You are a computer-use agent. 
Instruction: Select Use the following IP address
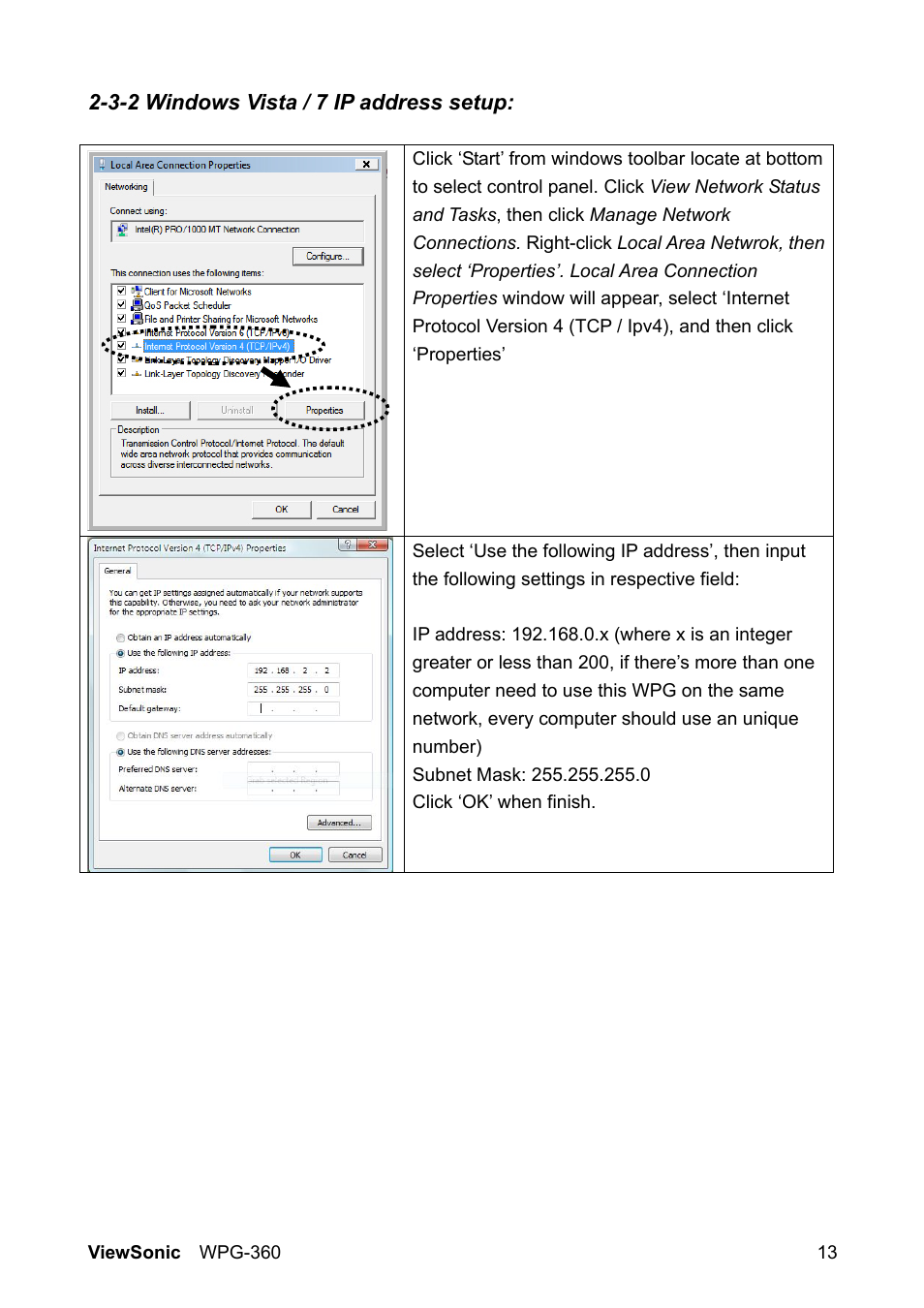click(120, 653)
